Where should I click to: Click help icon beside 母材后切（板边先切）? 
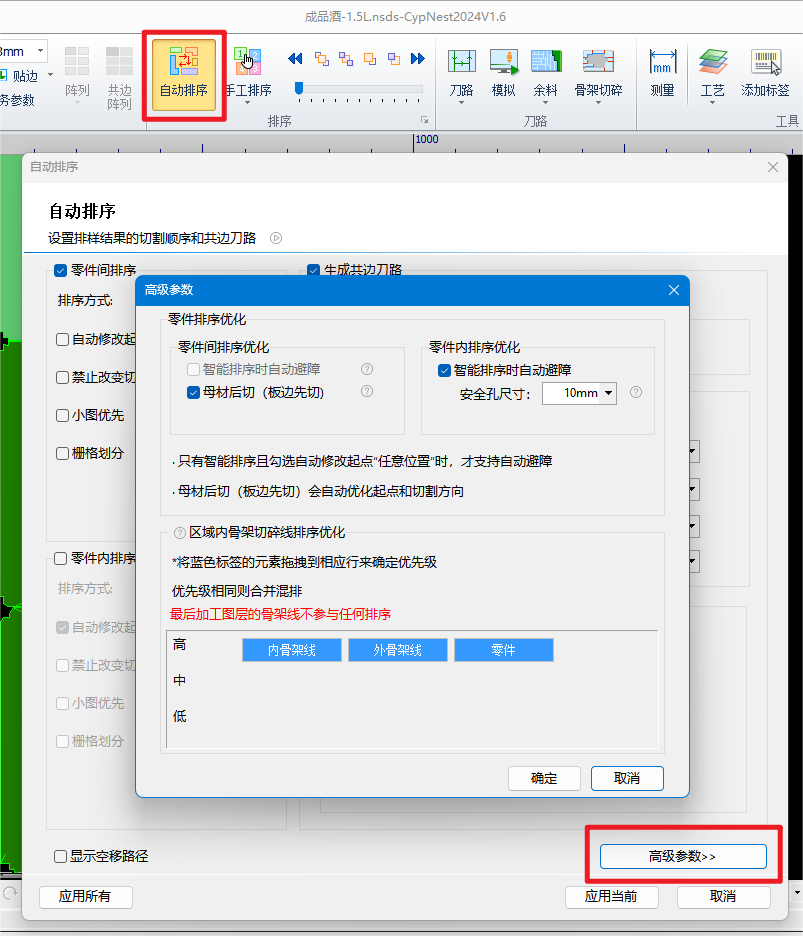coord(367,391)
